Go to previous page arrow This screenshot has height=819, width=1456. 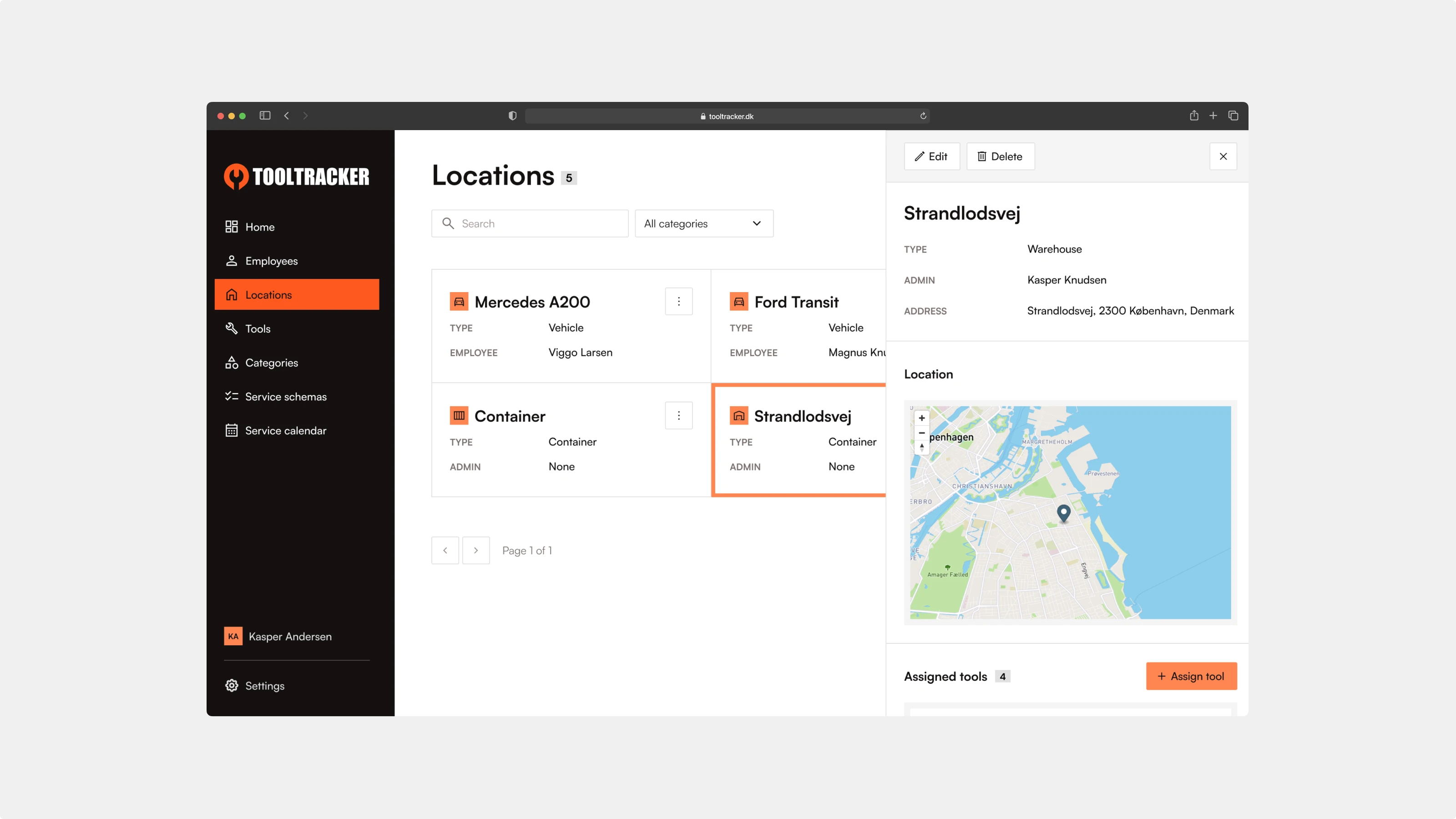coord(445,551)
